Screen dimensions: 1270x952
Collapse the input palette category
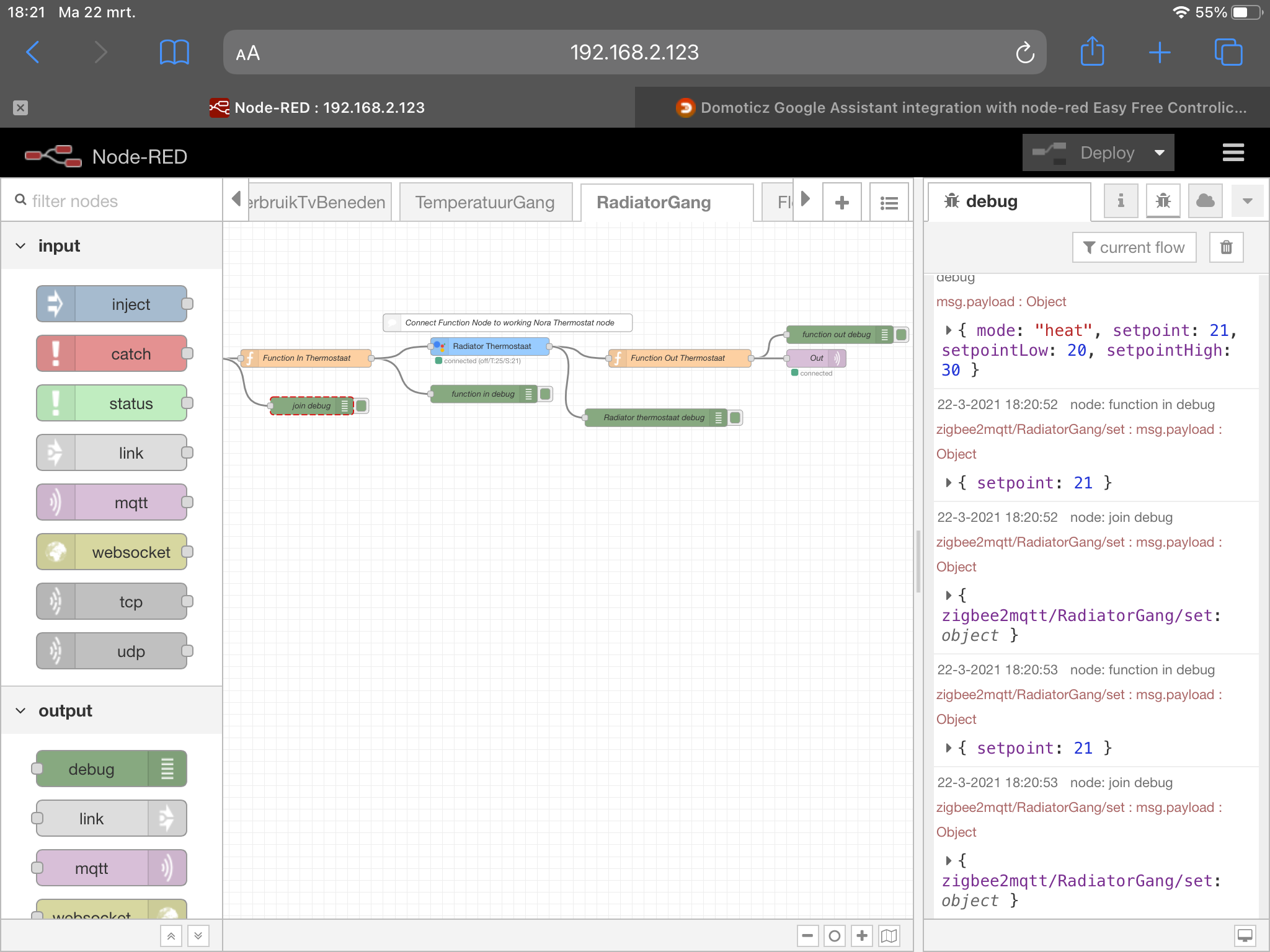coord(112,246)
